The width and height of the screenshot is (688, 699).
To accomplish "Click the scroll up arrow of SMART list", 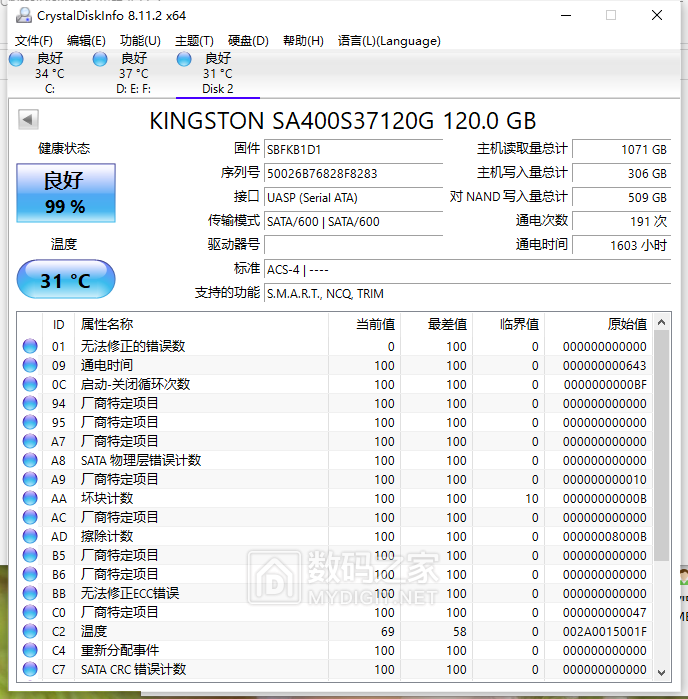I will [x=662, y=322].
